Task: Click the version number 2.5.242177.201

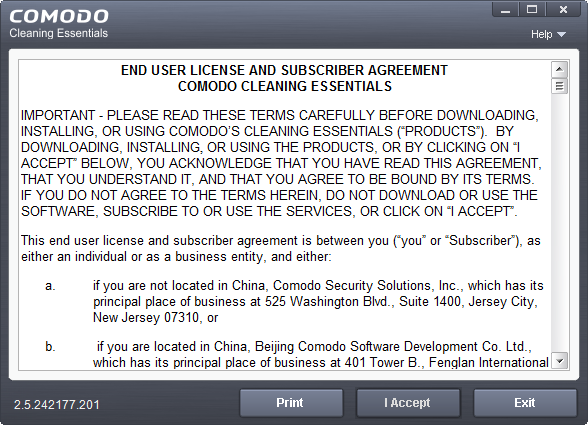Action: point(57,405)
